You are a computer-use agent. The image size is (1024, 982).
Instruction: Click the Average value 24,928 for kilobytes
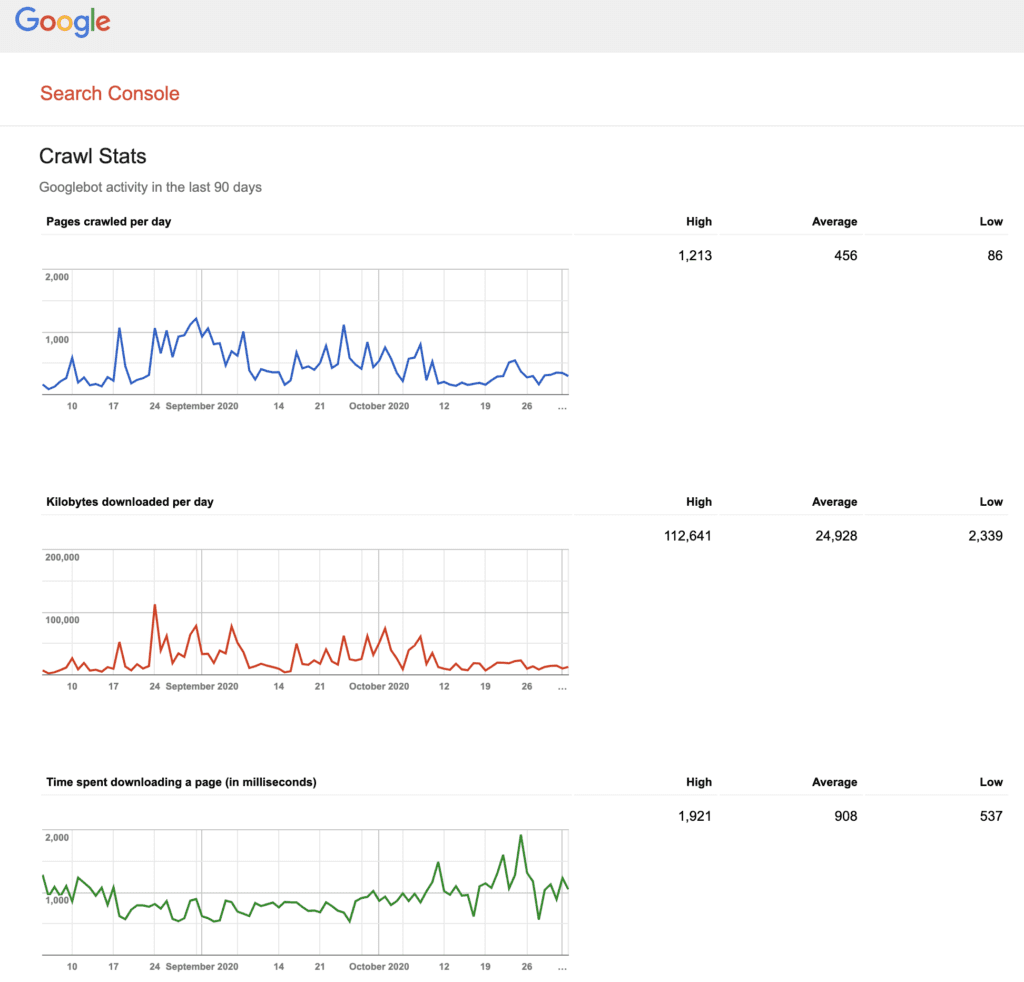tap(834, 536)
